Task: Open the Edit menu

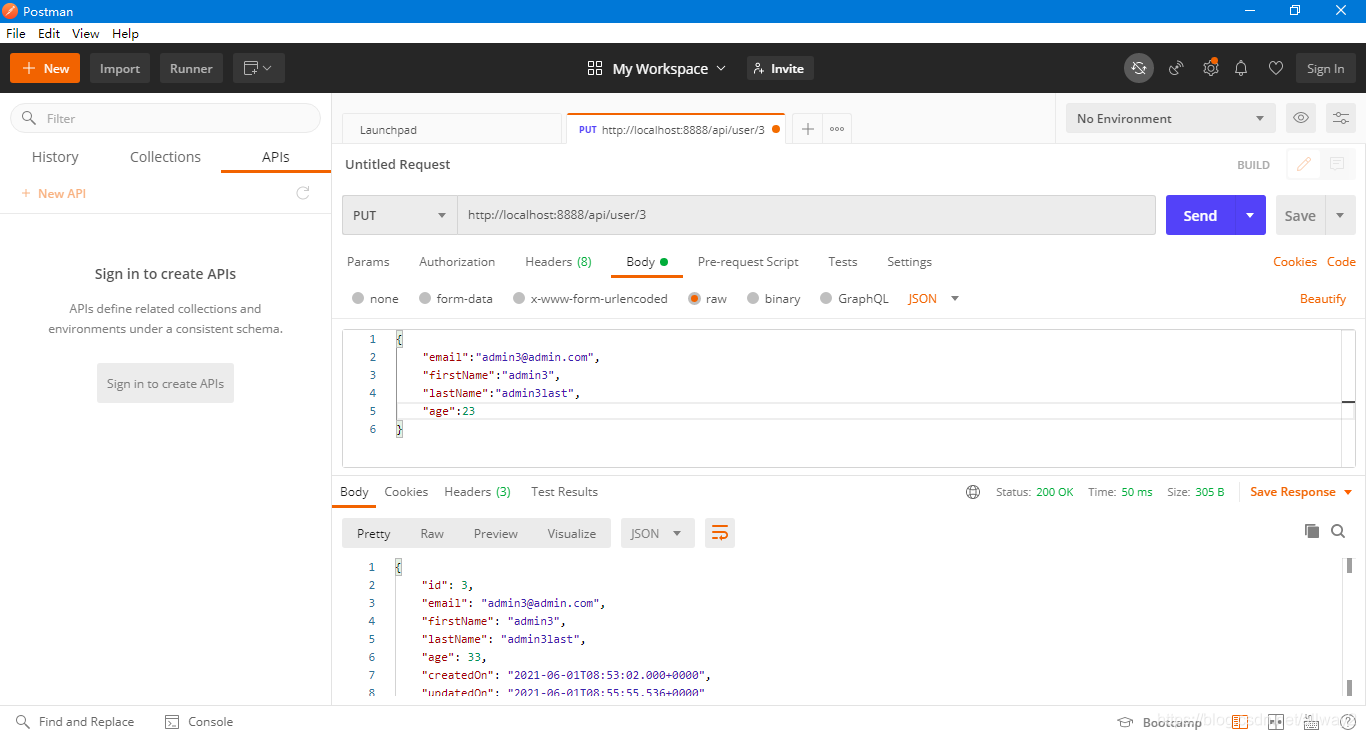Action: pos(49,33)
